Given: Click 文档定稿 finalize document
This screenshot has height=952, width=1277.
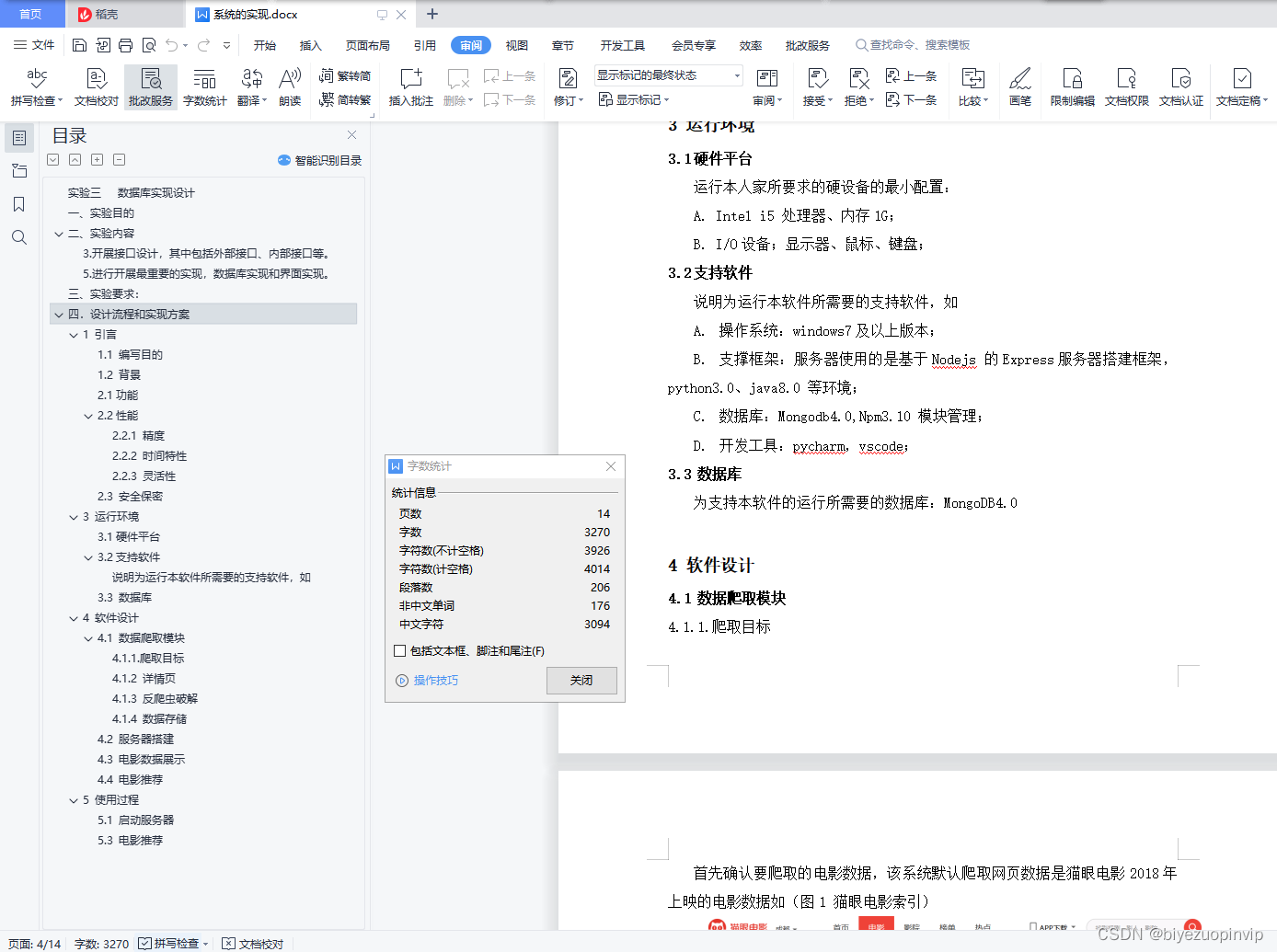Looking at the screenshot, I should point(1241,87).
